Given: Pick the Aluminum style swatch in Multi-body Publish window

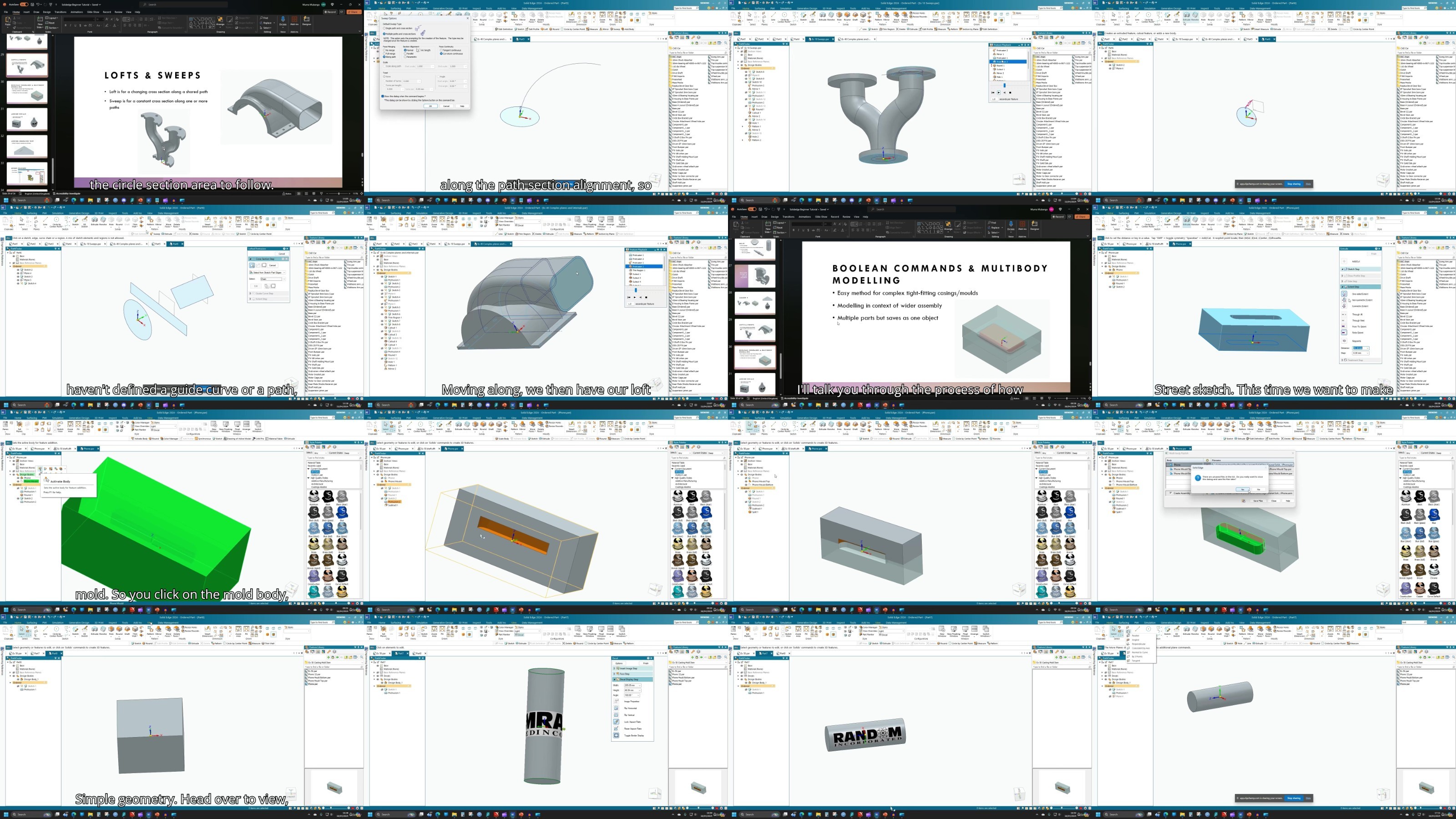Looking at the screenshot, I should [1405, 497].
